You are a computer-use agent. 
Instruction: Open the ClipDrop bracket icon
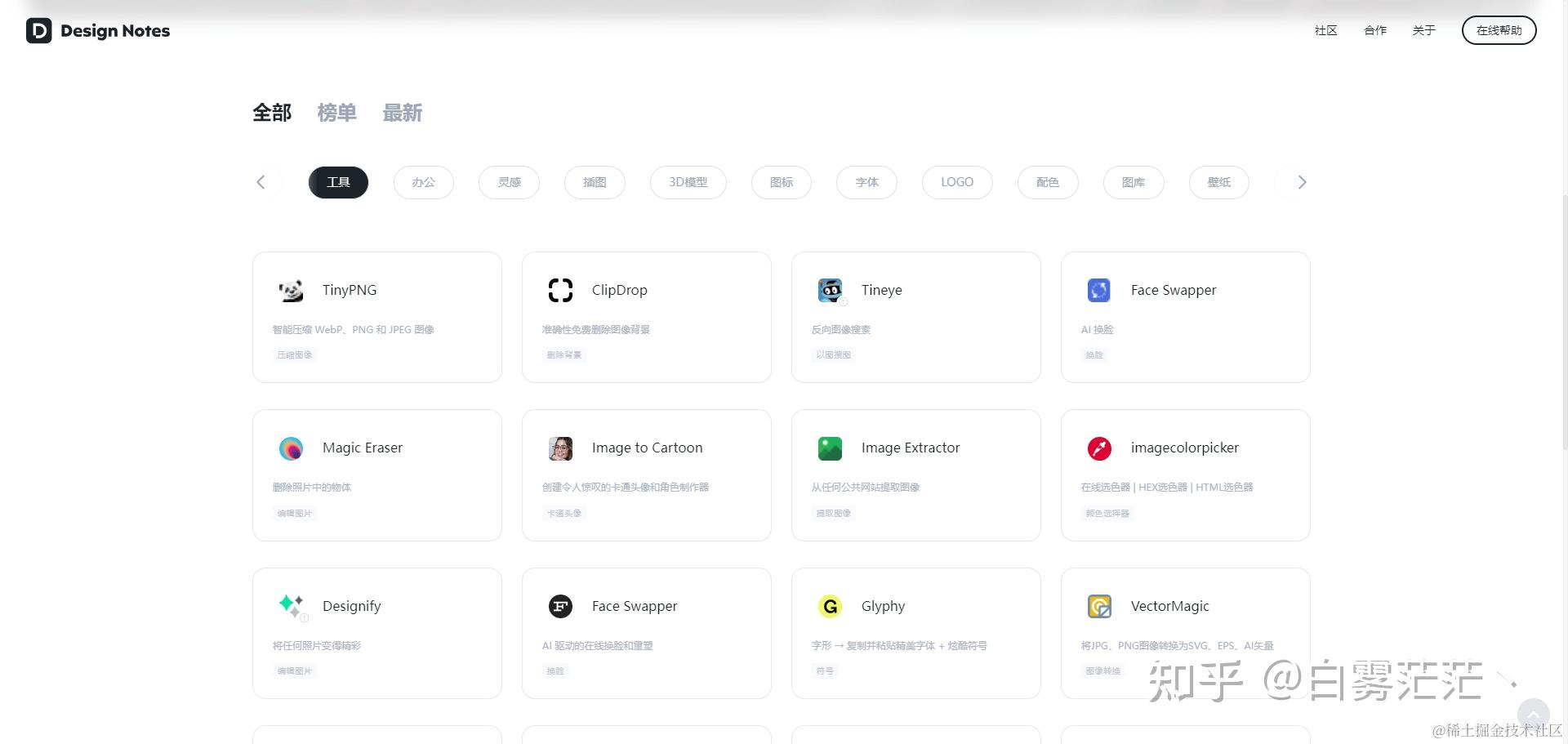560,290
